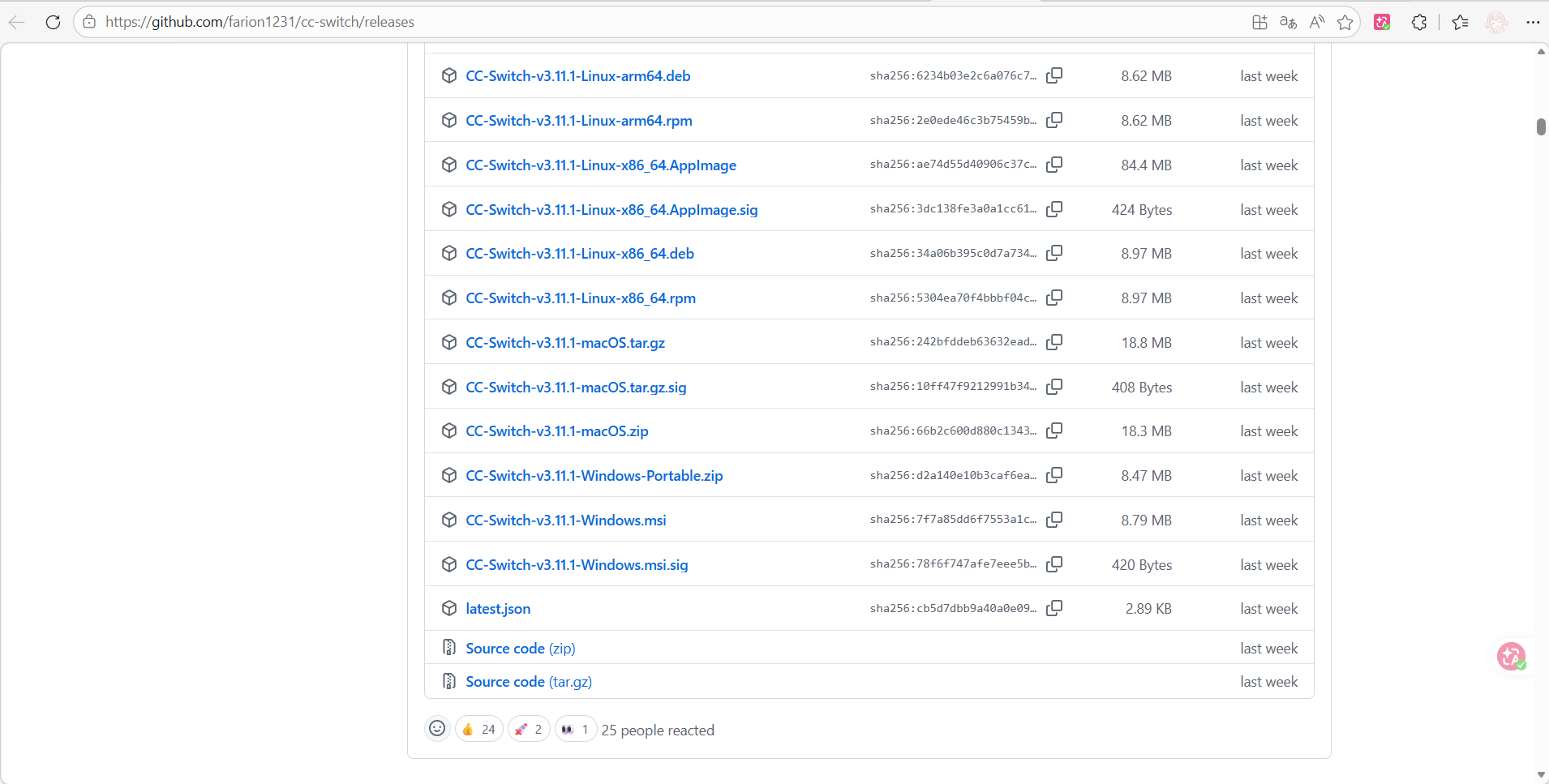Go back to the previous page
This screenshot has height=784, width=1549.
tap(17, 22)
